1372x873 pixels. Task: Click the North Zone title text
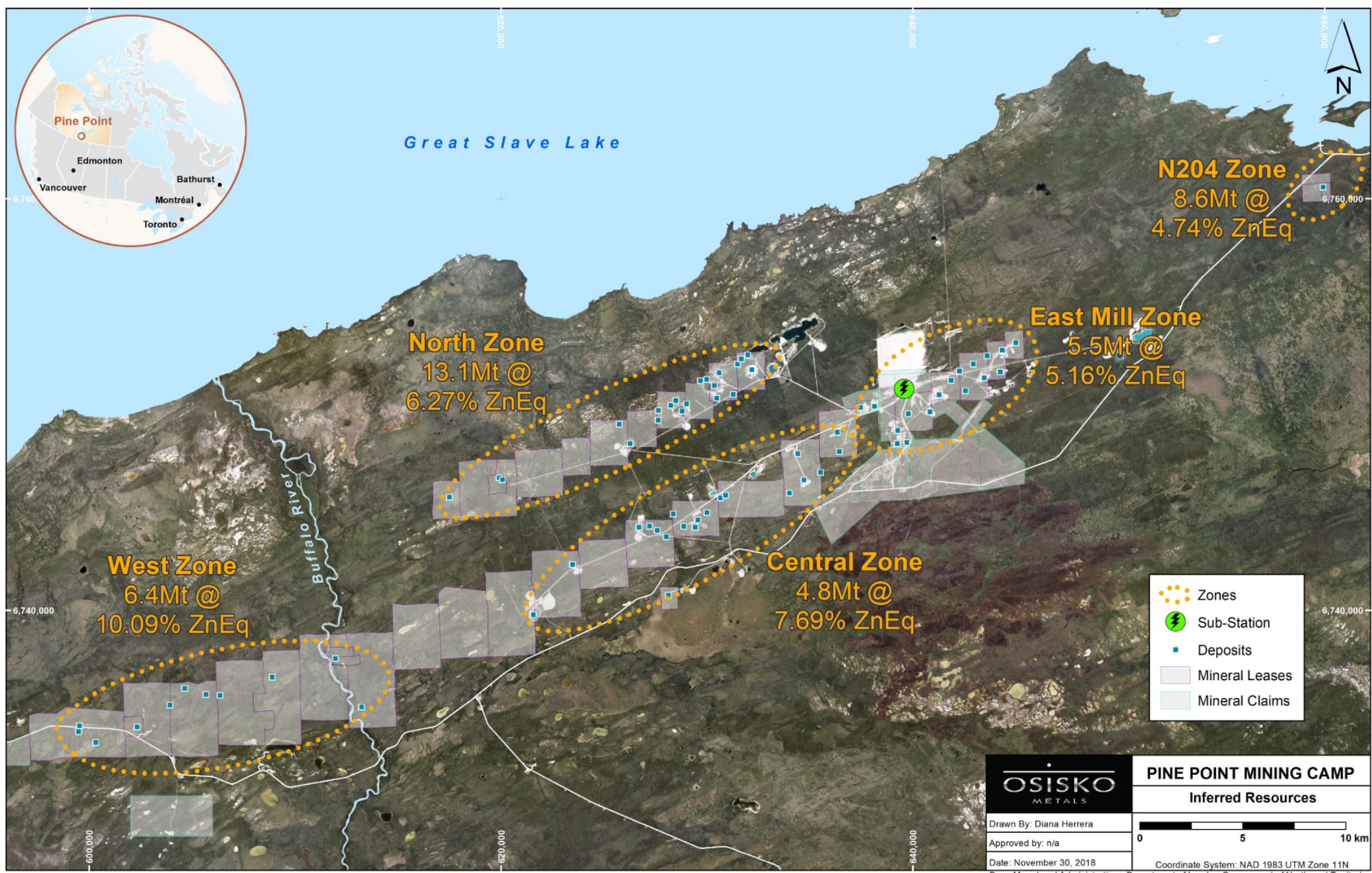pyautogui.click(x=476, y=342)
